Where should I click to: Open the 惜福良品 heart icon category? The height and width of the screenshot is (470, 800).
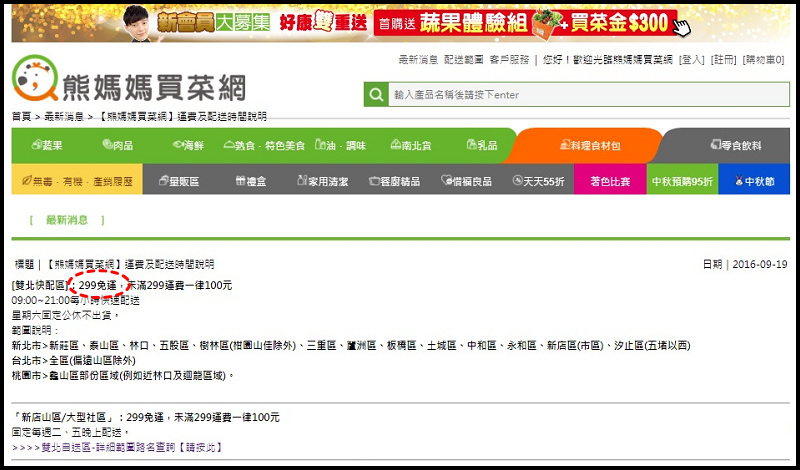click(466, 181)
